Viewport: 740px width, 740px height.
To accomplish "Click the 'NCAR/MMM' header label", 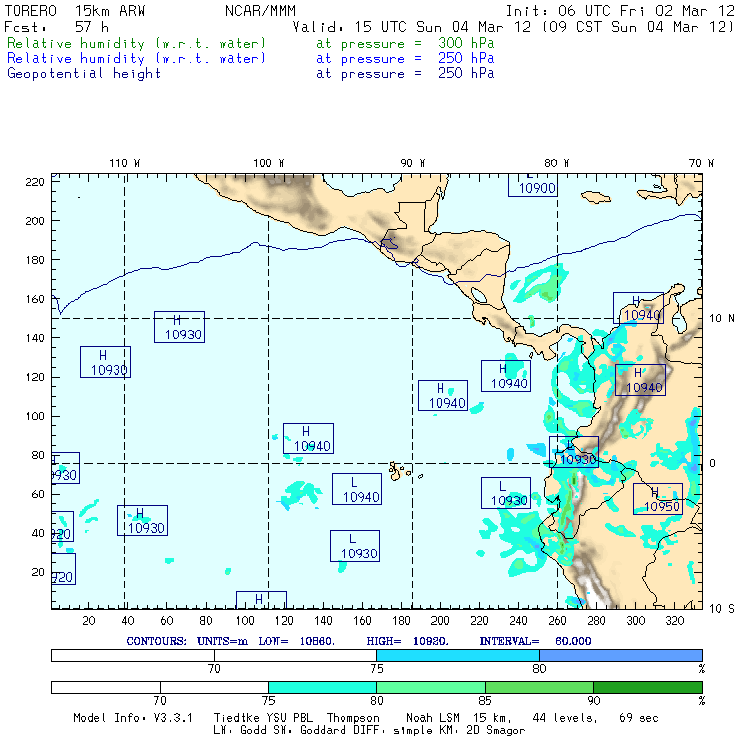I will click(x=260, y=11).
